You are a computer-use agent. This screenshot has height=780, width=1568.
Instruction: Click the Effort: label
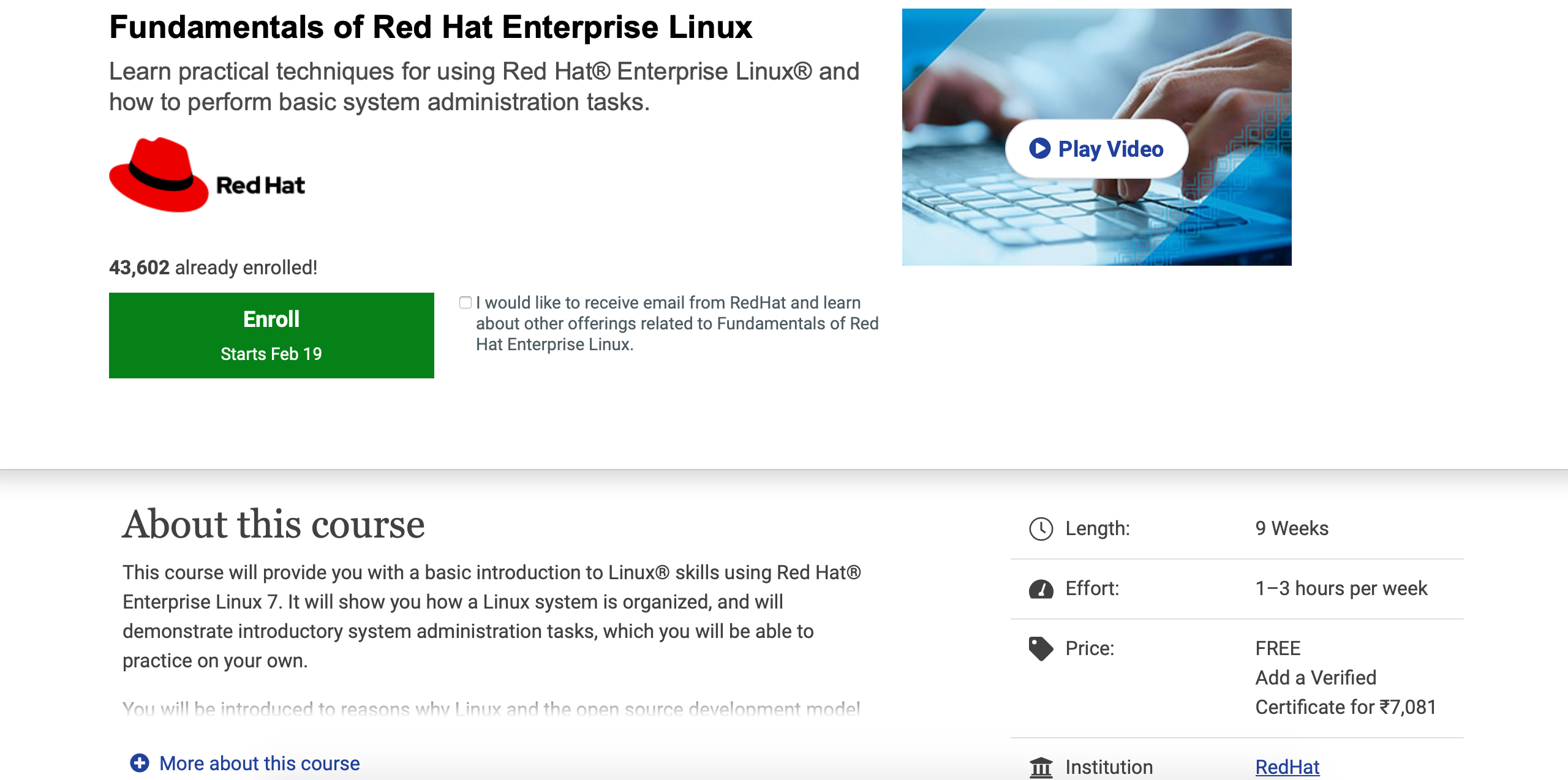tap(1092, 588)
